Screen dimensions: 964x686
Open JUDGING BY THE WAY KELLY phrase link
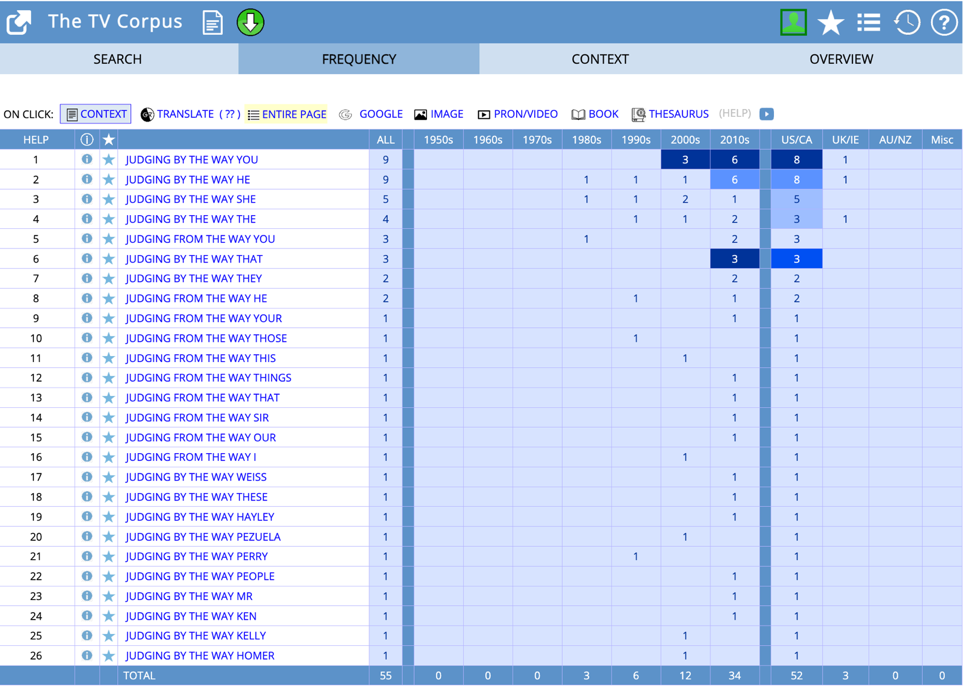[x=196, y=636]
